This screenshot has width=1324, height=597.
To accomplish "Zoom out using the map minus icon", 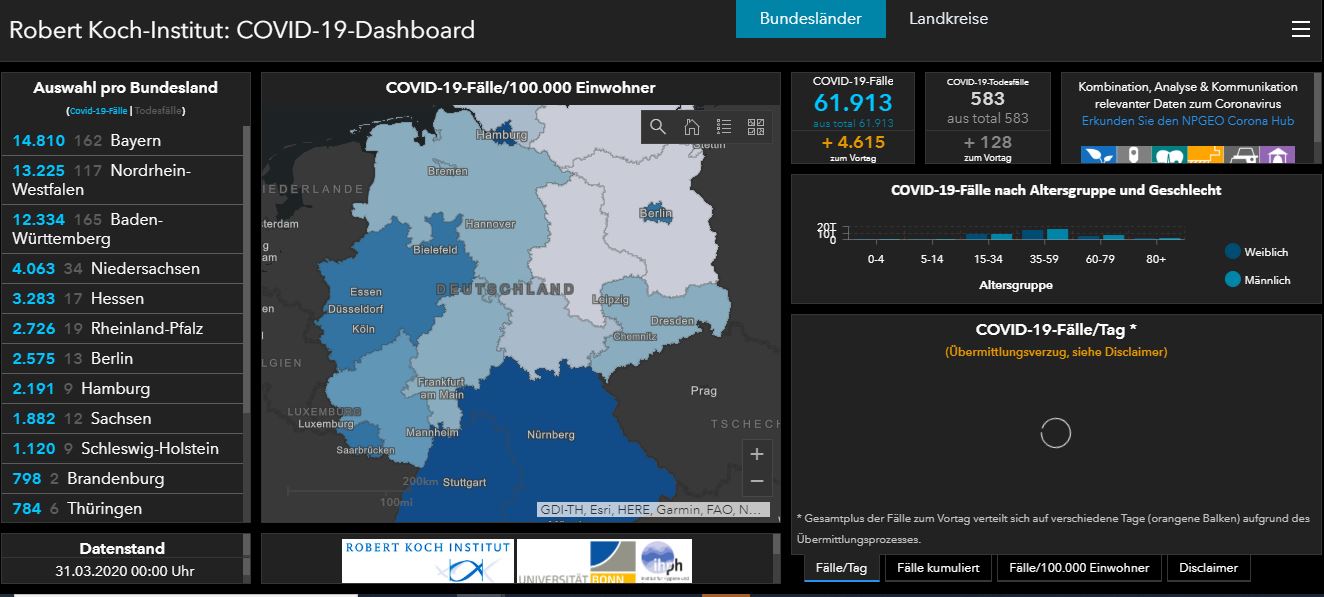I will (757, 481).
